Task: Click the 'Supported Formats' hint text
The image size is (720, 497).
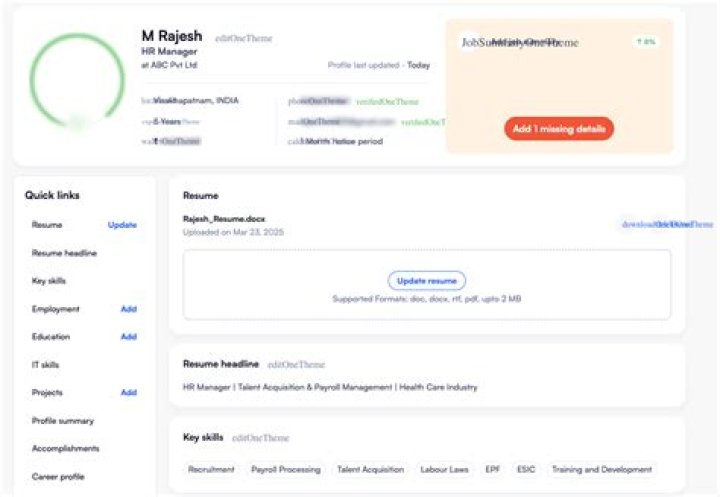Action: [x=427, y=299]
